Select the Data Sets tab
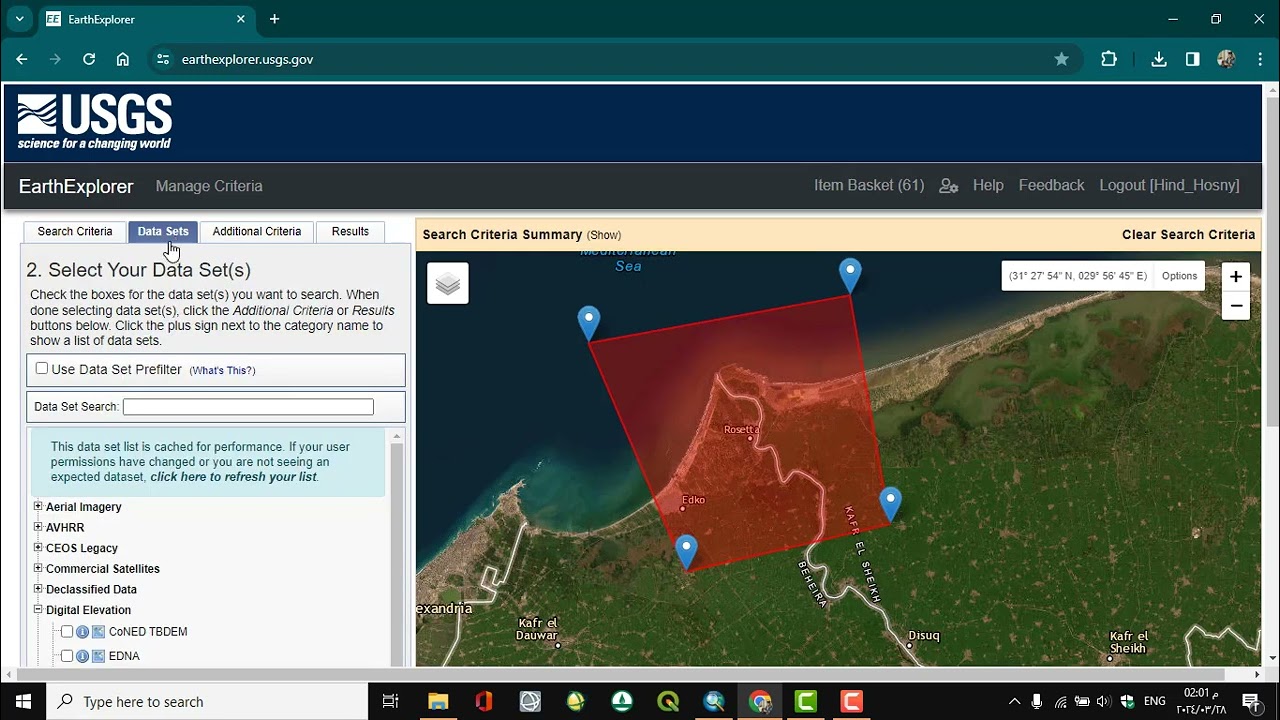 (163, 232)
